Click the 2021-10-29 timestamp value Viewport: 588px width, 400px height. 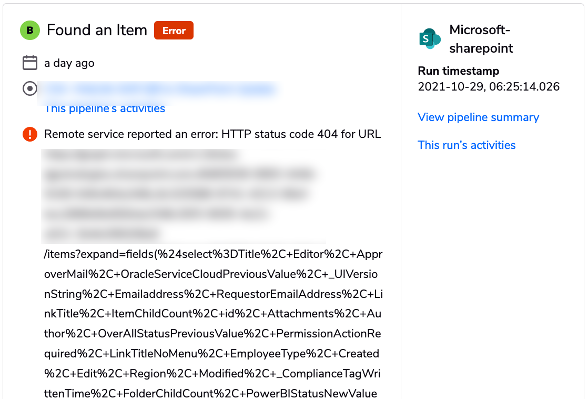(x=489, y=87)
